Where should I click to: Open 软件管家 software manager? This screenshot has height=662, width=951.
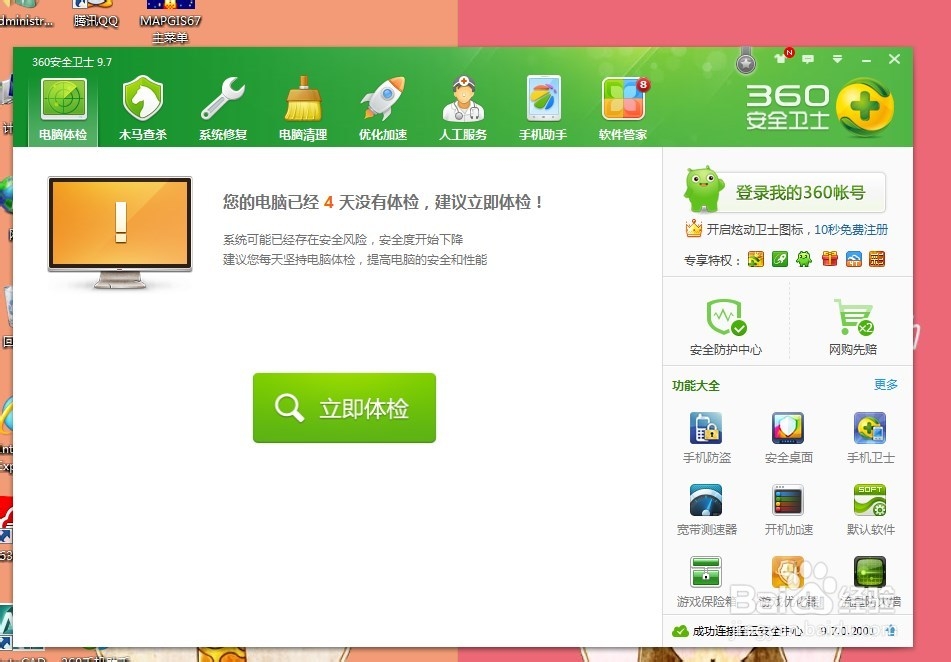(623, 110)
